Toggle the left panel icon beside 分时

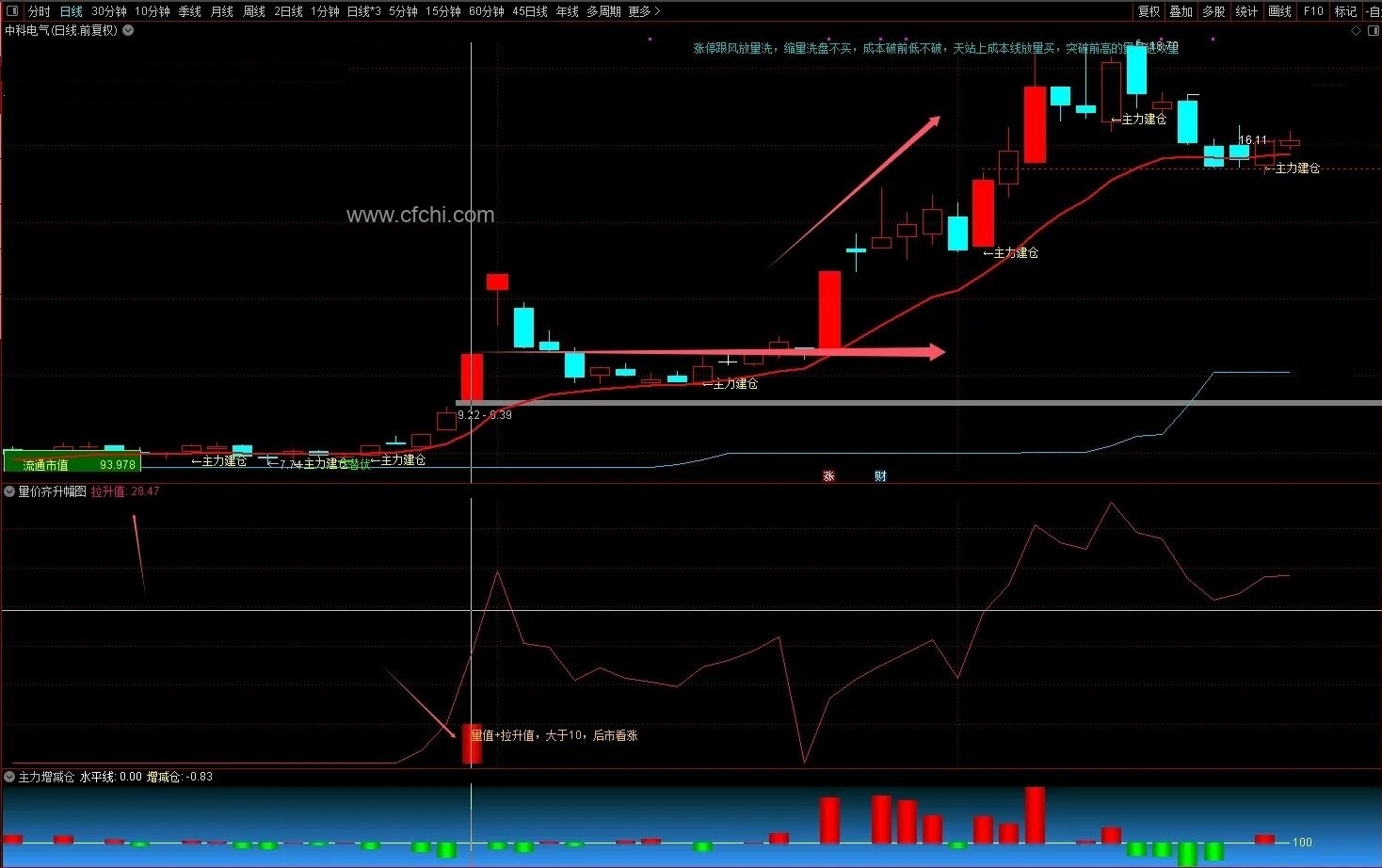[12, 11]
